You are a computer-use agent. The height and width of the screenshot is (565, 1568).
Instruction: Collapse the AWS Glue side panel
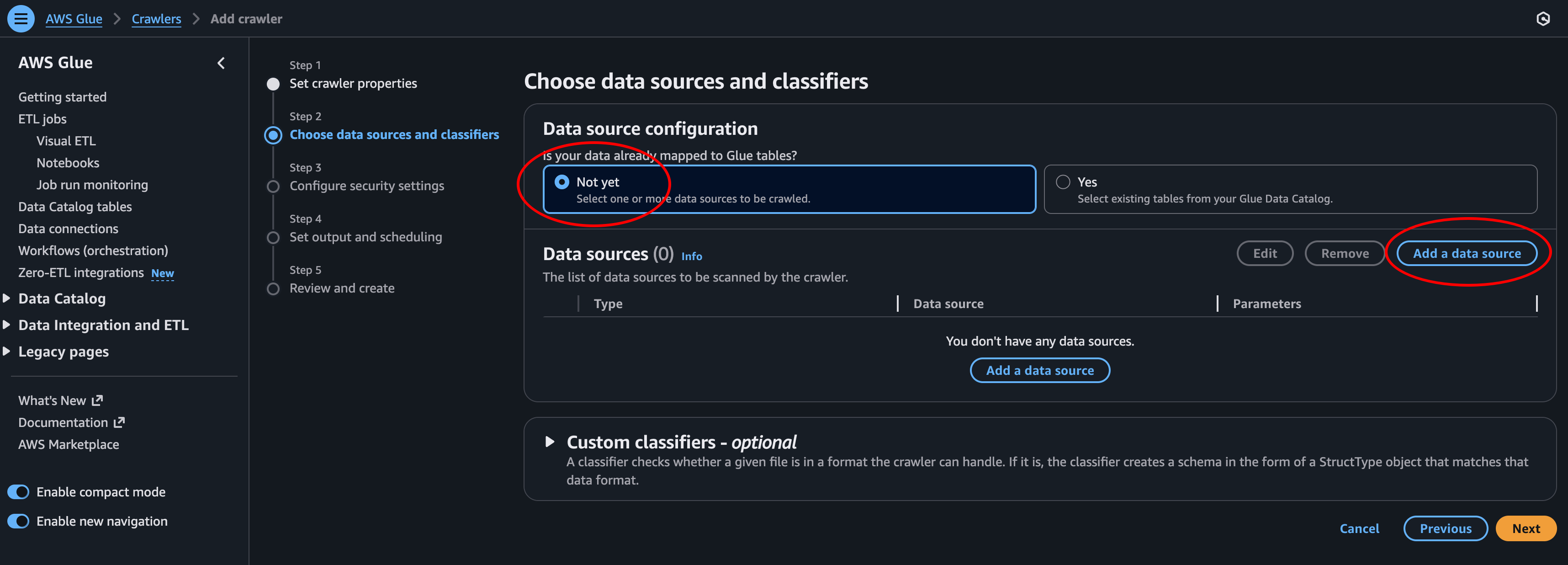221,63
